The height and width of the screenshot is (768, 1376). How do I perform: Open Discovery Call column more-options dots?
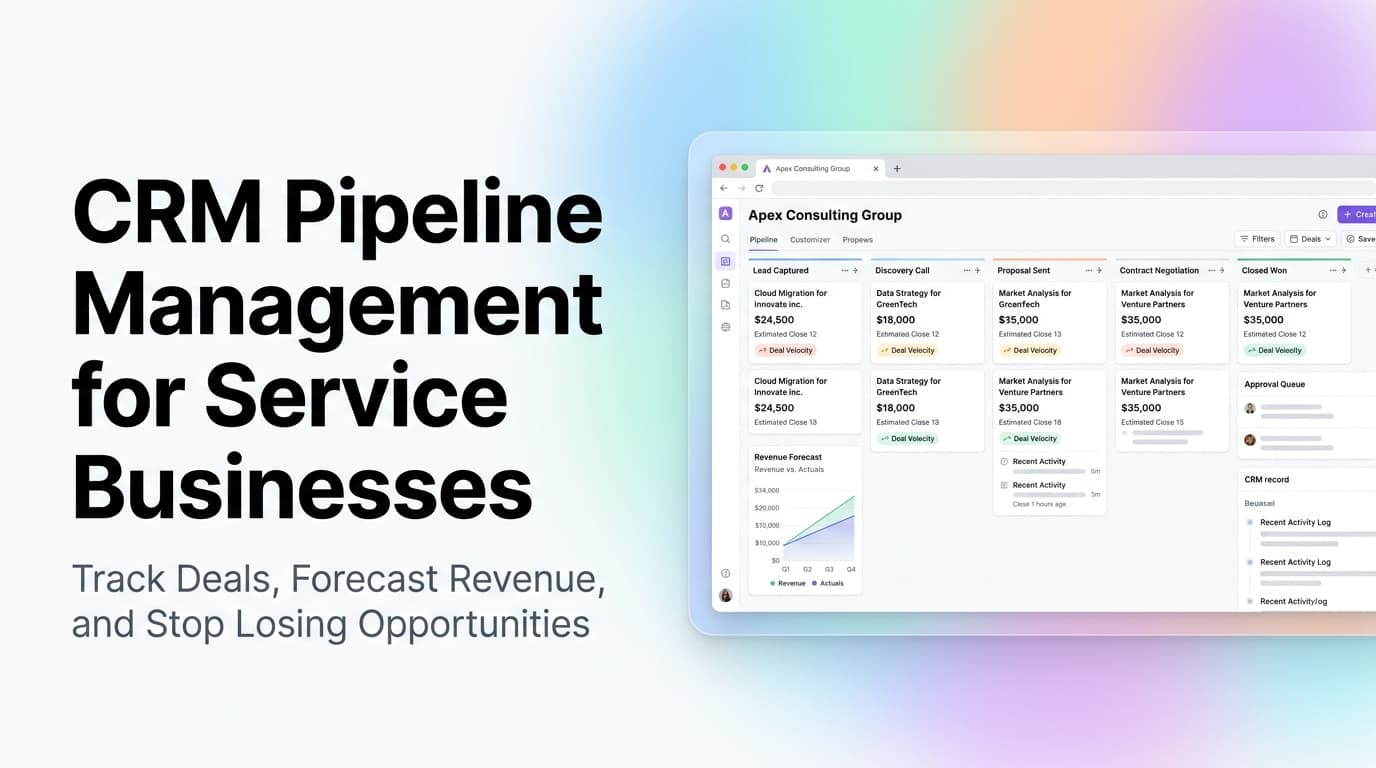(x=967, y=271)
